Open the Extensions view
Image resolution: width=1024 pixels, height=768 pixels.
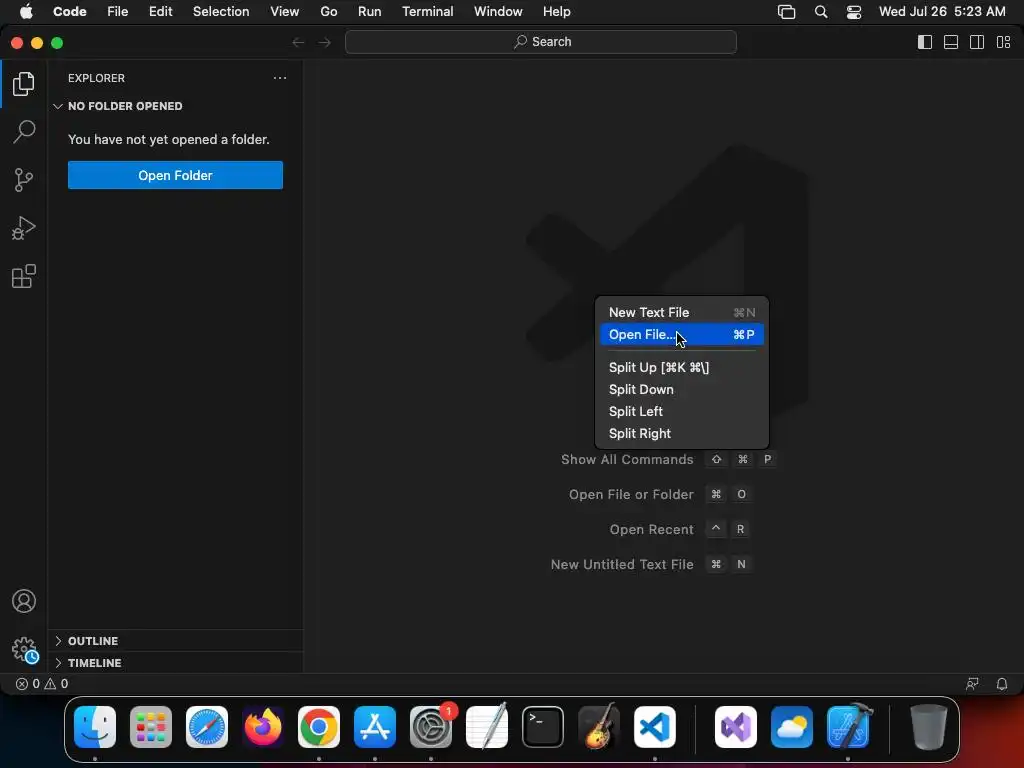point(24,276)
